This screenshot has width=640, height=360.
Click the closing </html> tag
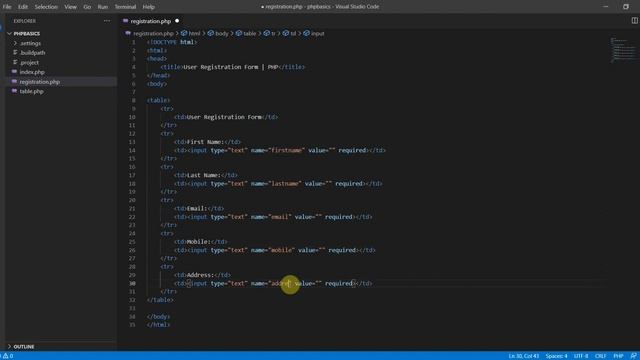click(x=158, y=325)
